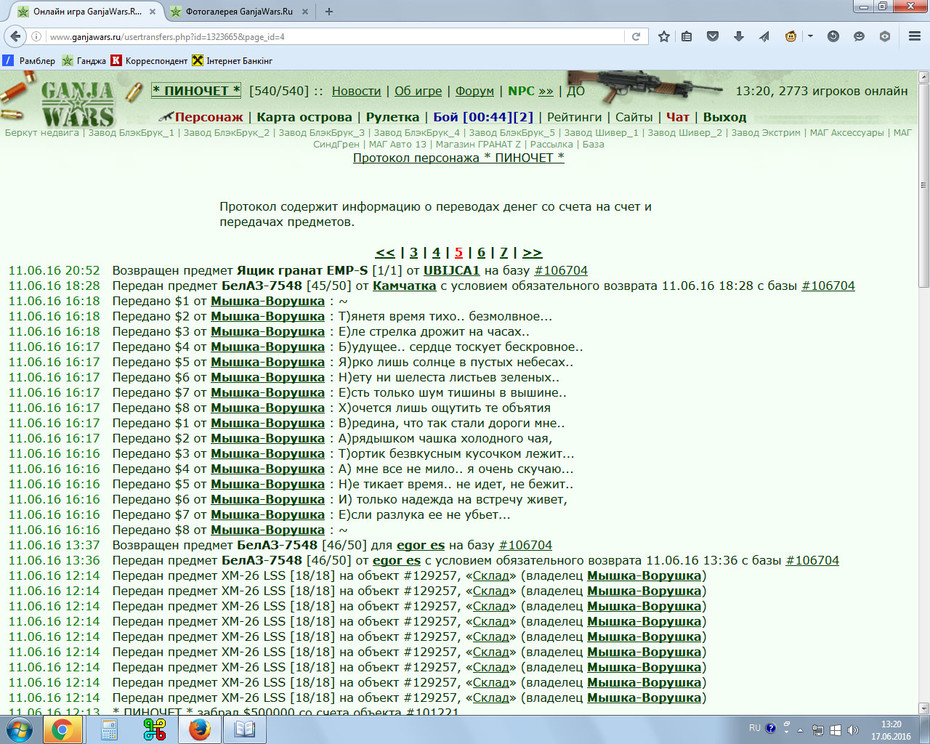Go to Новости page
The height and width of the screenshot is (744, 930).
click(356, 91)
